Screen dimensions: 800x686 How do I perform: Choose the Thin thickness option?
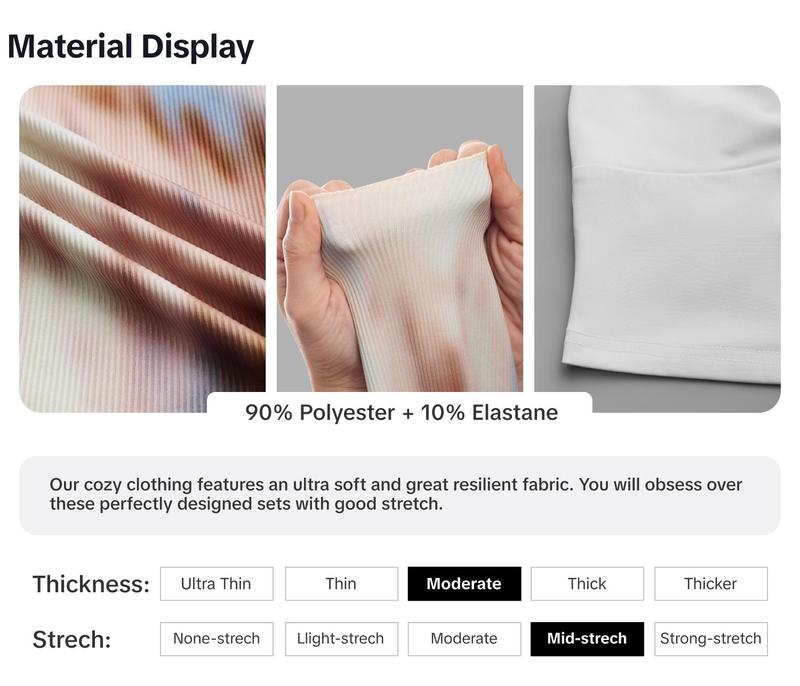click(x=341, y=583)
